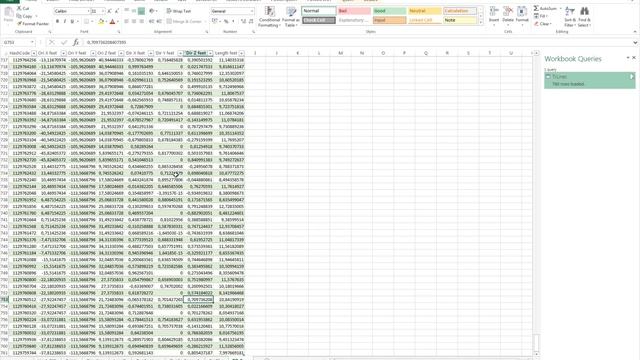Expand the cell styles gallery More arrow
This screenshot has width=640, height=360.
(481, 22)
